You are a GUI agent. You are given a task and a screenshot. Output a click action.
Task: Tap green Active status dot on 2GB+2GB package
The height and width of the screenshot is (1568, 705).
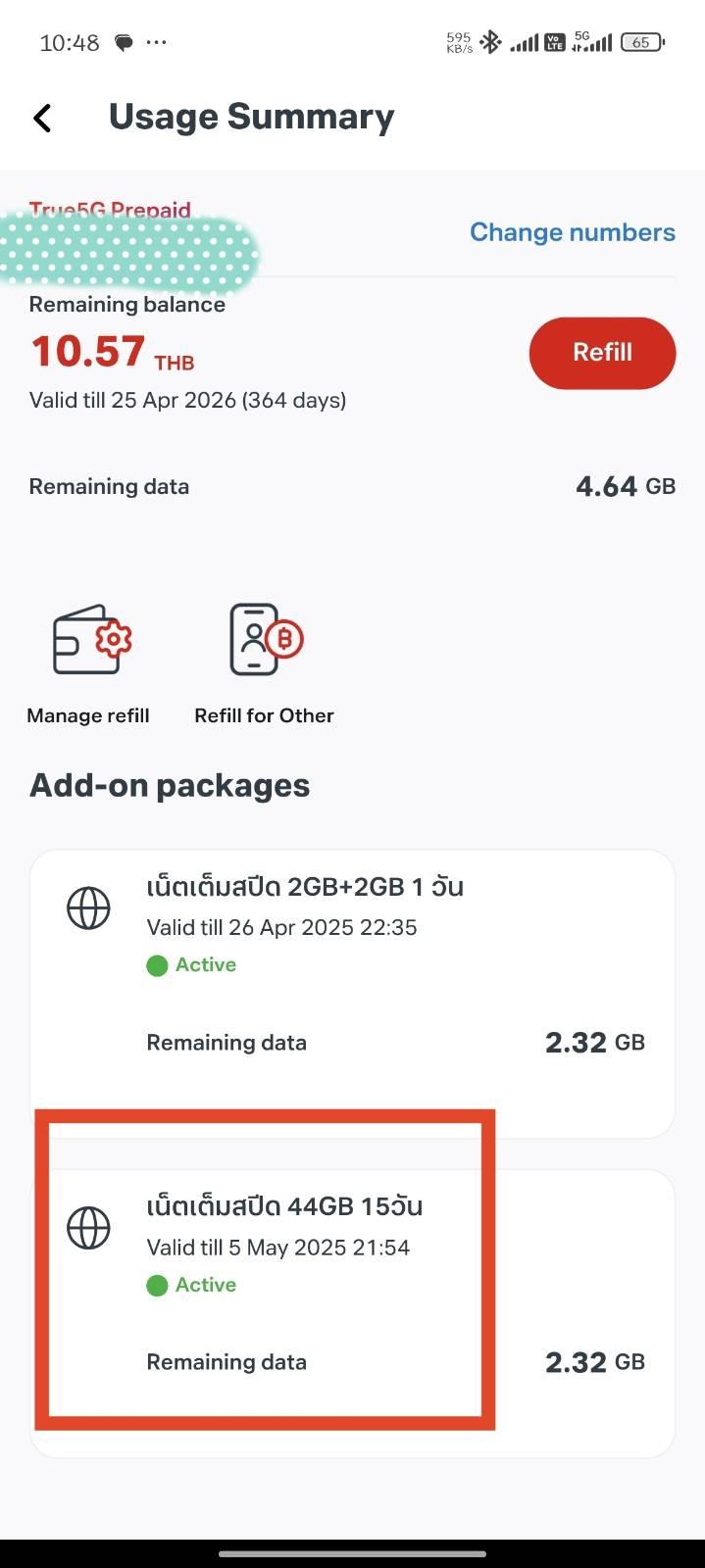157,965
